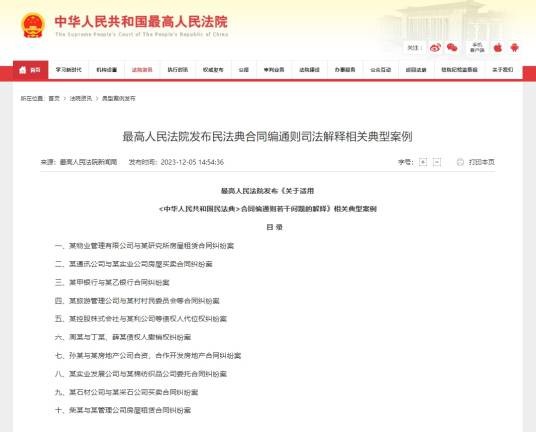Select case 三 某甲银行与某乙银行合同纠纷案

coord(112,283)
